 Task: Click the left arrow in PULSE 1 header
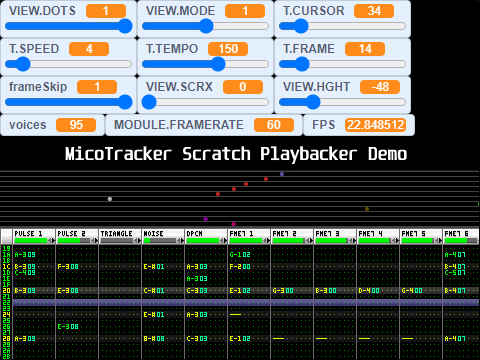[50, 240]
